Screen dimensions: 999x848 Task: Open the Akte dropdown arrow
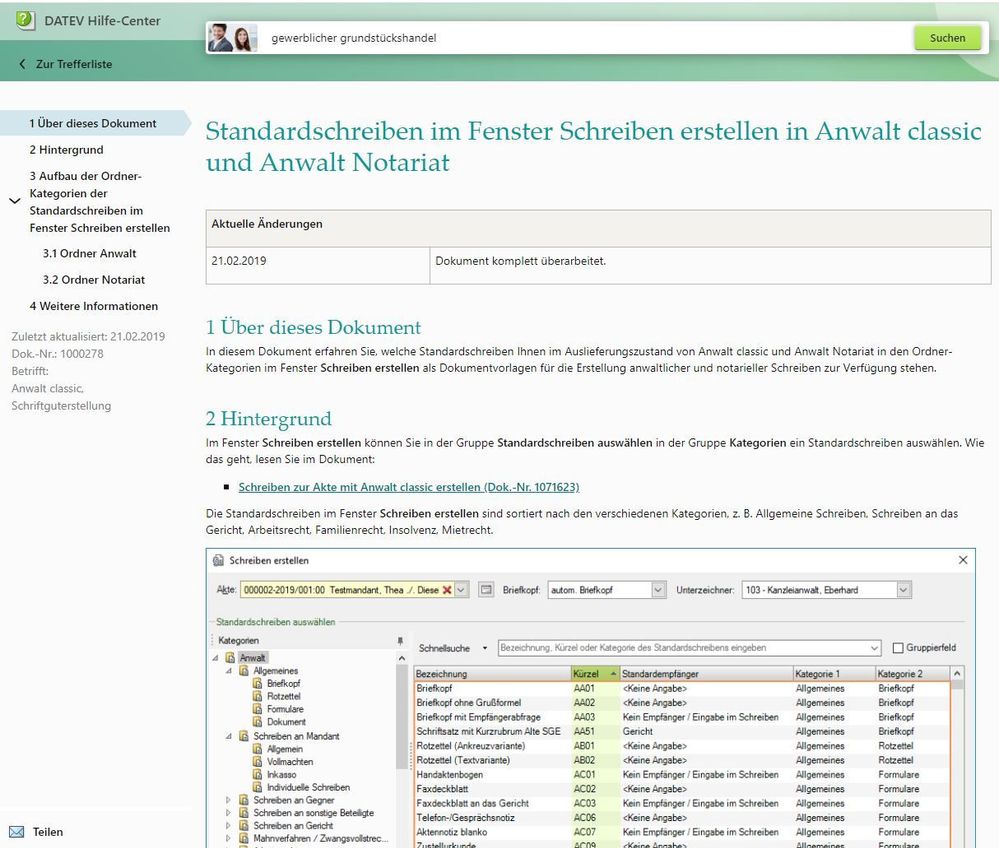(462, 590)
